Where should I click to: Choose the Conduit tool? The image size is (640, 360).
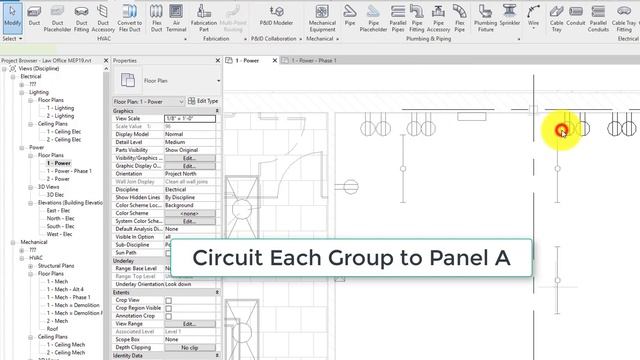[x=576, y=16]
